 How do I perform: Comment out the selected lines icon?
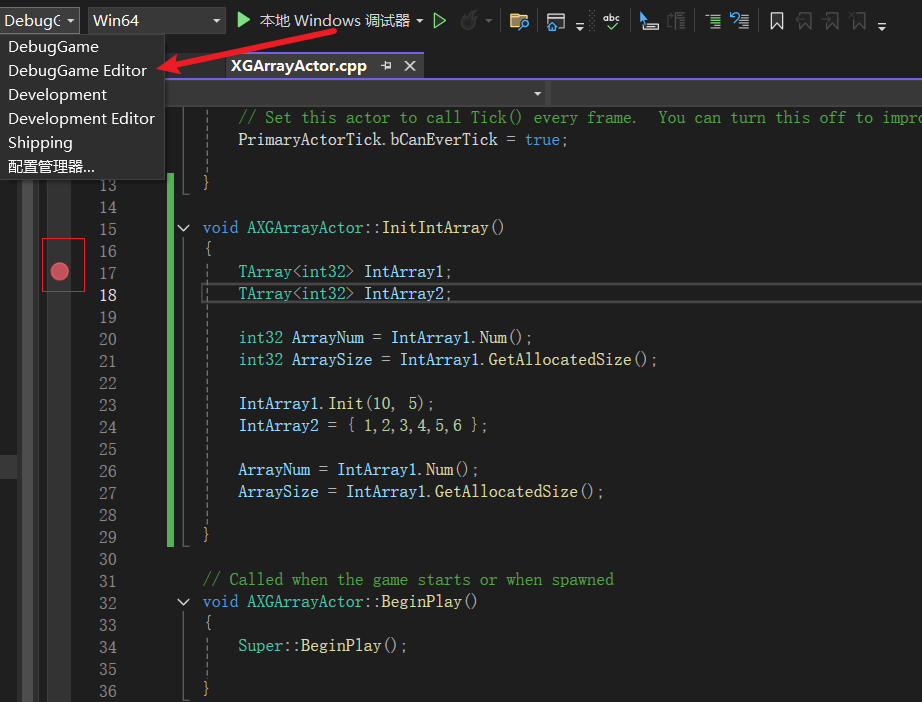tap(713, 22)
